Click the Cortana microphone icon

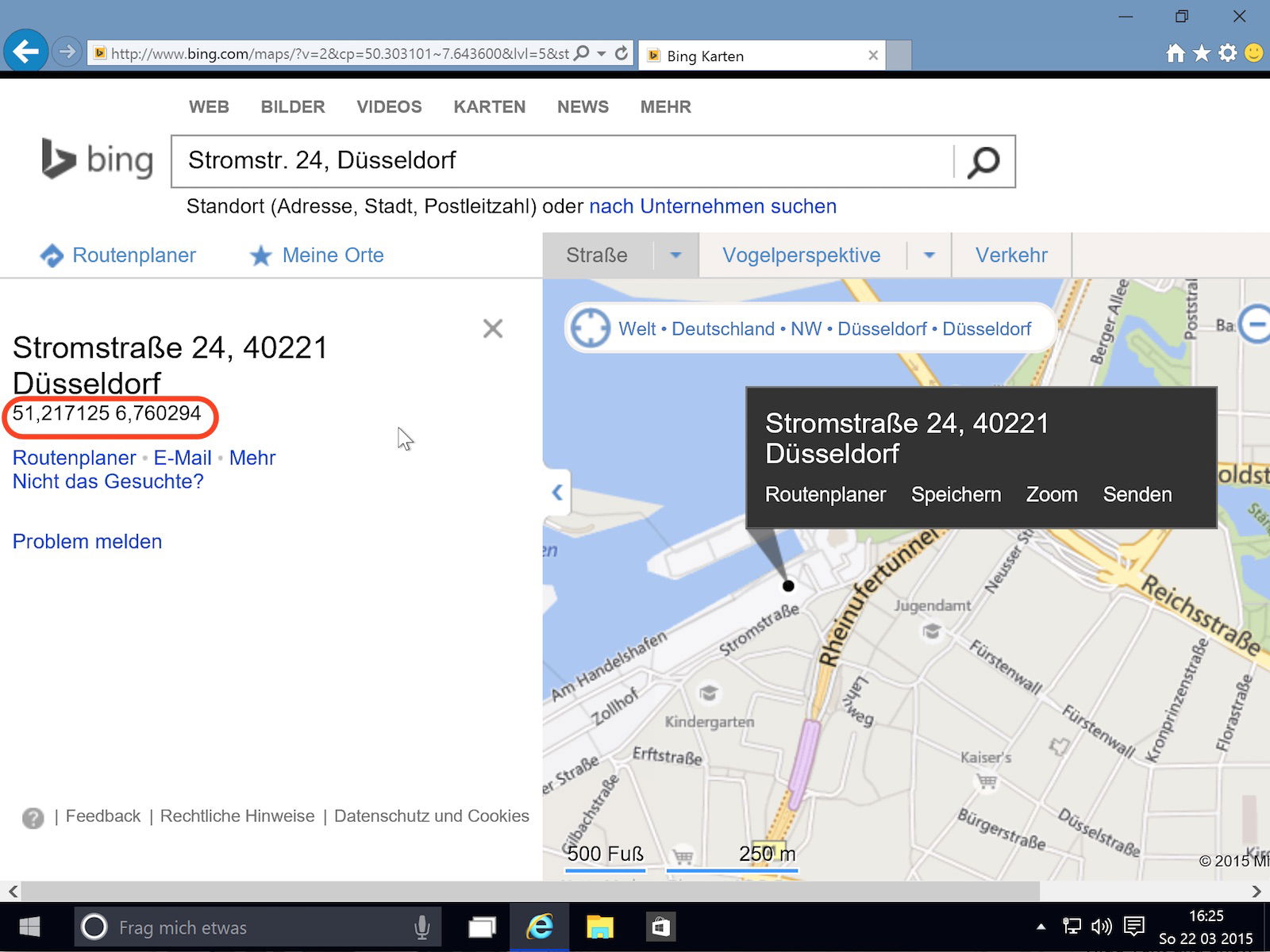pos(422,927)
